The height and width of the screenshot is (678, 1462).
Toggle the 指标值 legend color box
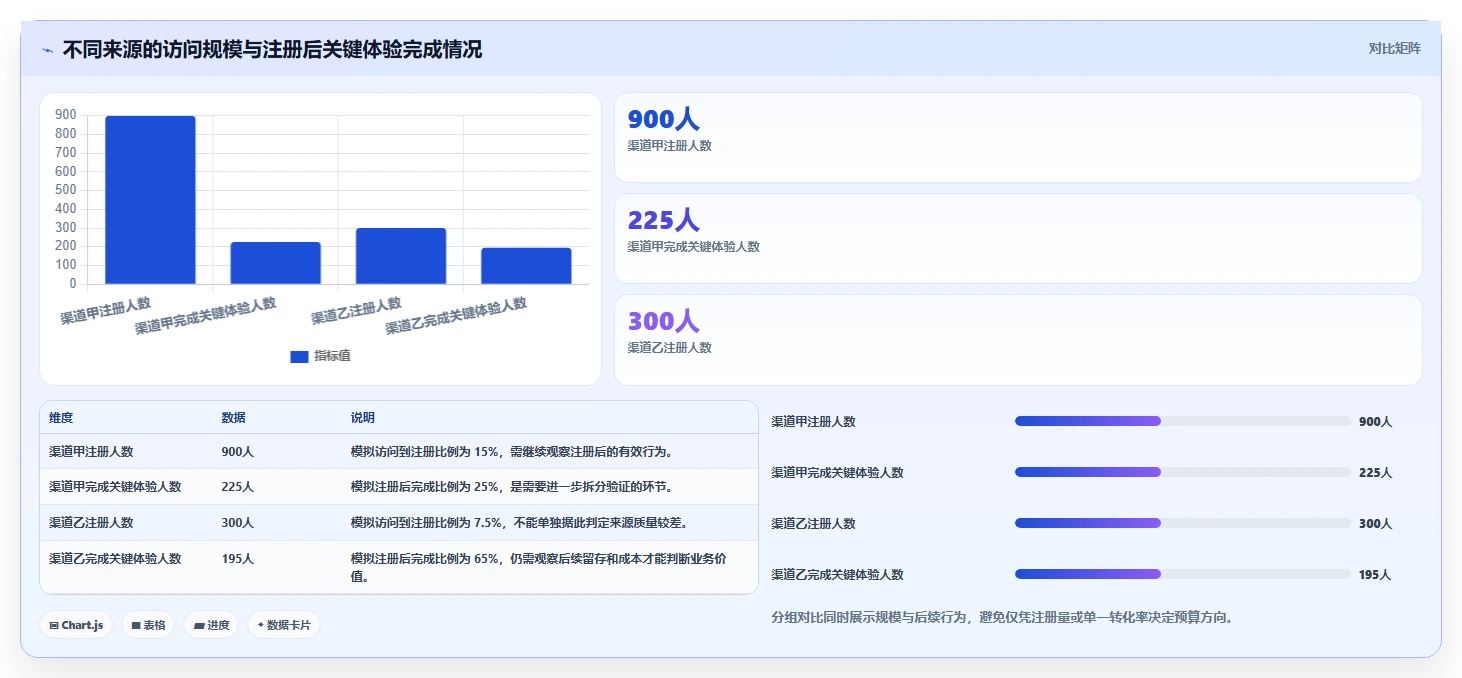tap(299, 356)
